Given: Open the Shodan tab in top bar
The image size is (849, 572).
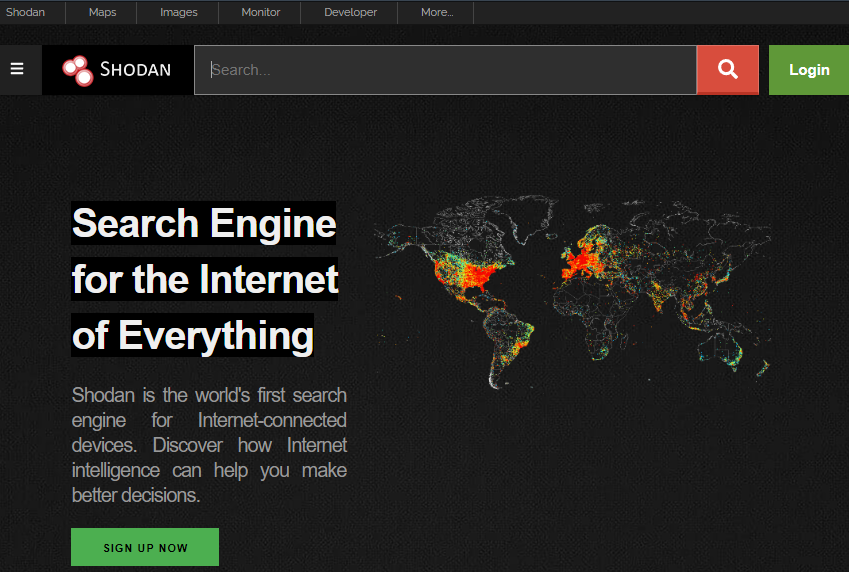Looking at the screenshot, I should pos(25,12).
